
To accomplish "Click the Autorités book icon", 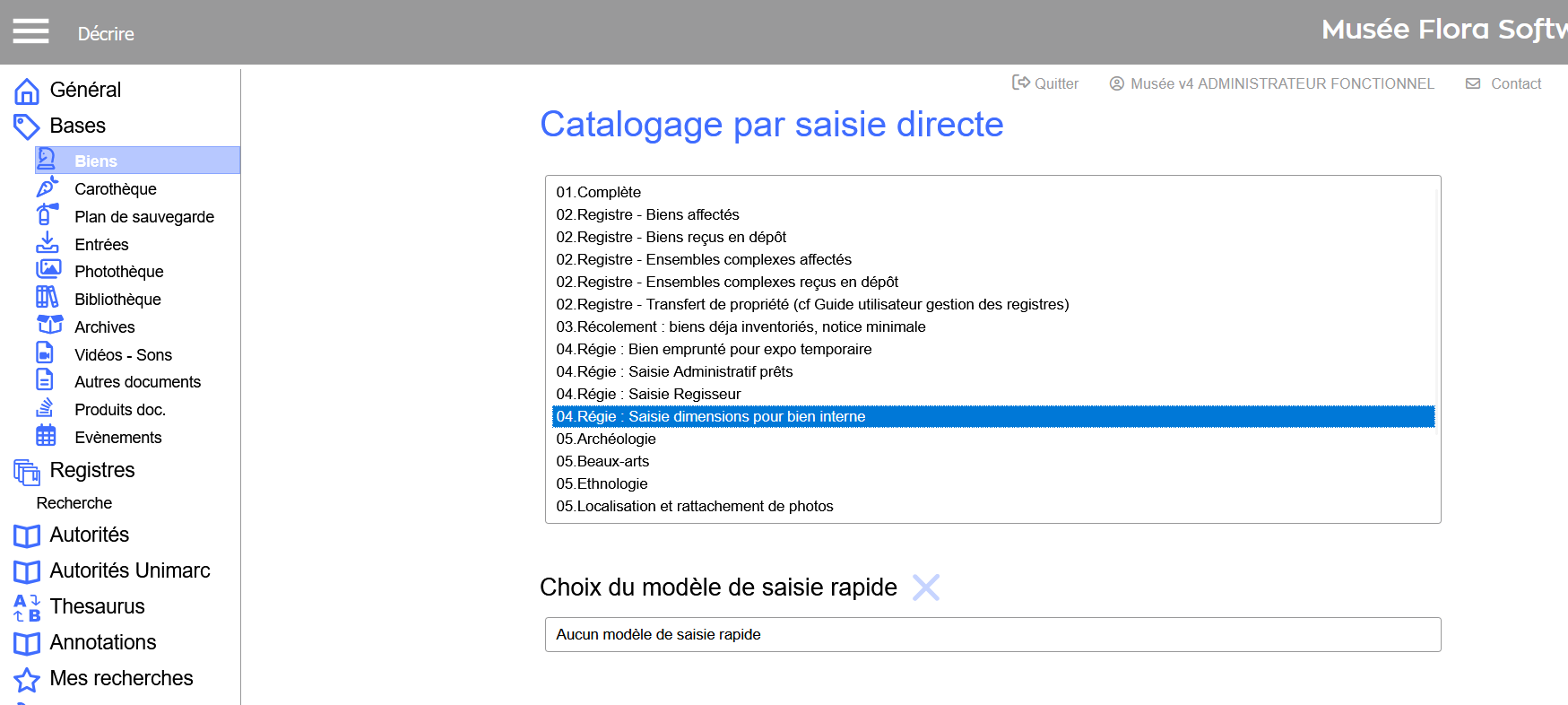I will click(27, 536).
